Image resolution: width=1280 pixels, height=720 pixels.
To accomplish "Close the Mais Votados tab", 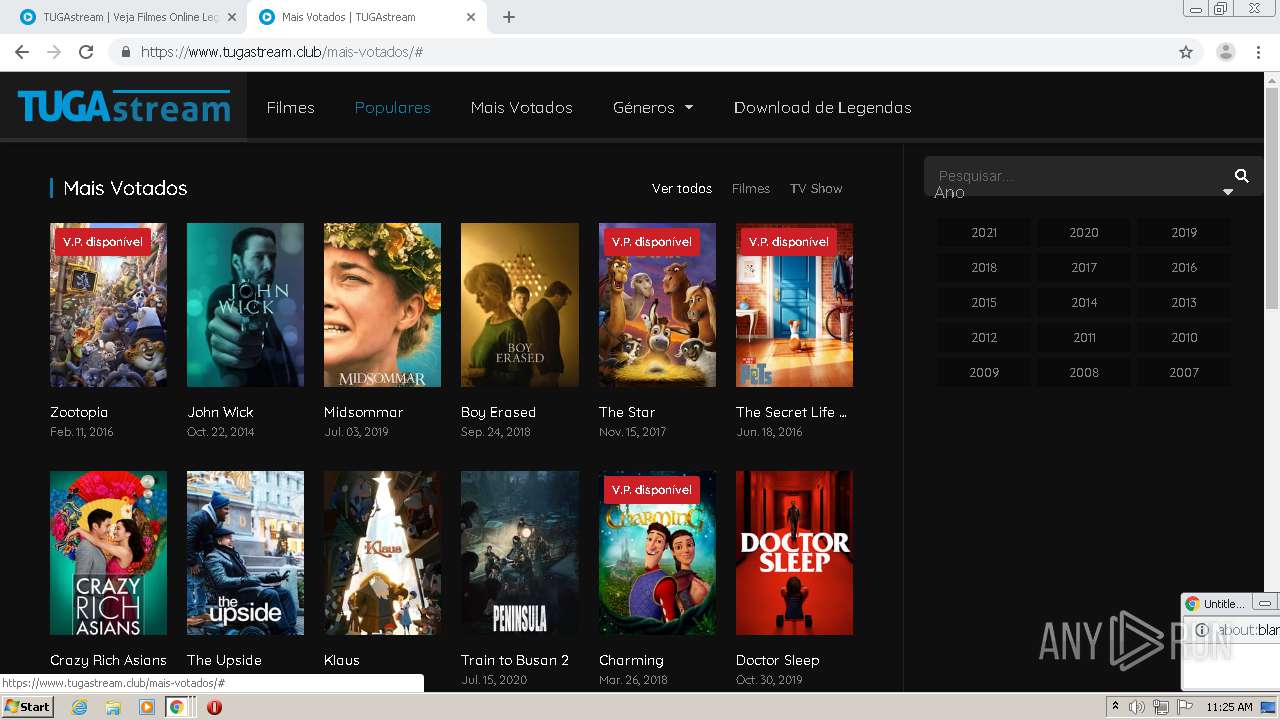I will (x=472, y=17).
